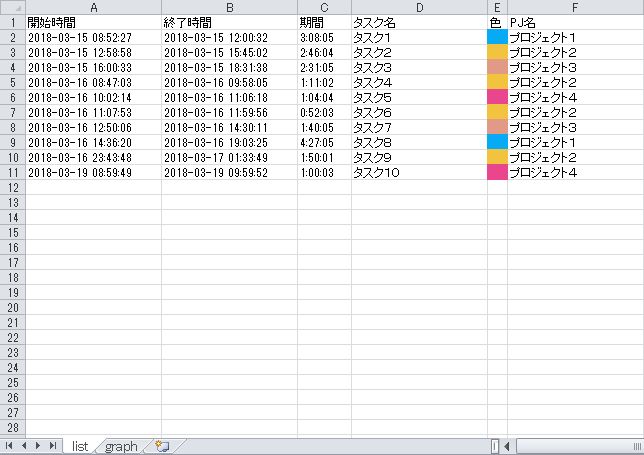Switch to the list sheet tab
This screenshot has height=455, width=644.
point(80,446)
